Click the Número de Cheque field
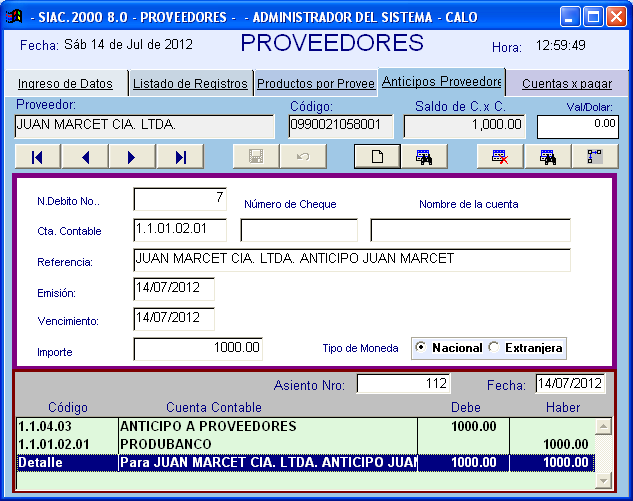 click(x=298, y=230)
